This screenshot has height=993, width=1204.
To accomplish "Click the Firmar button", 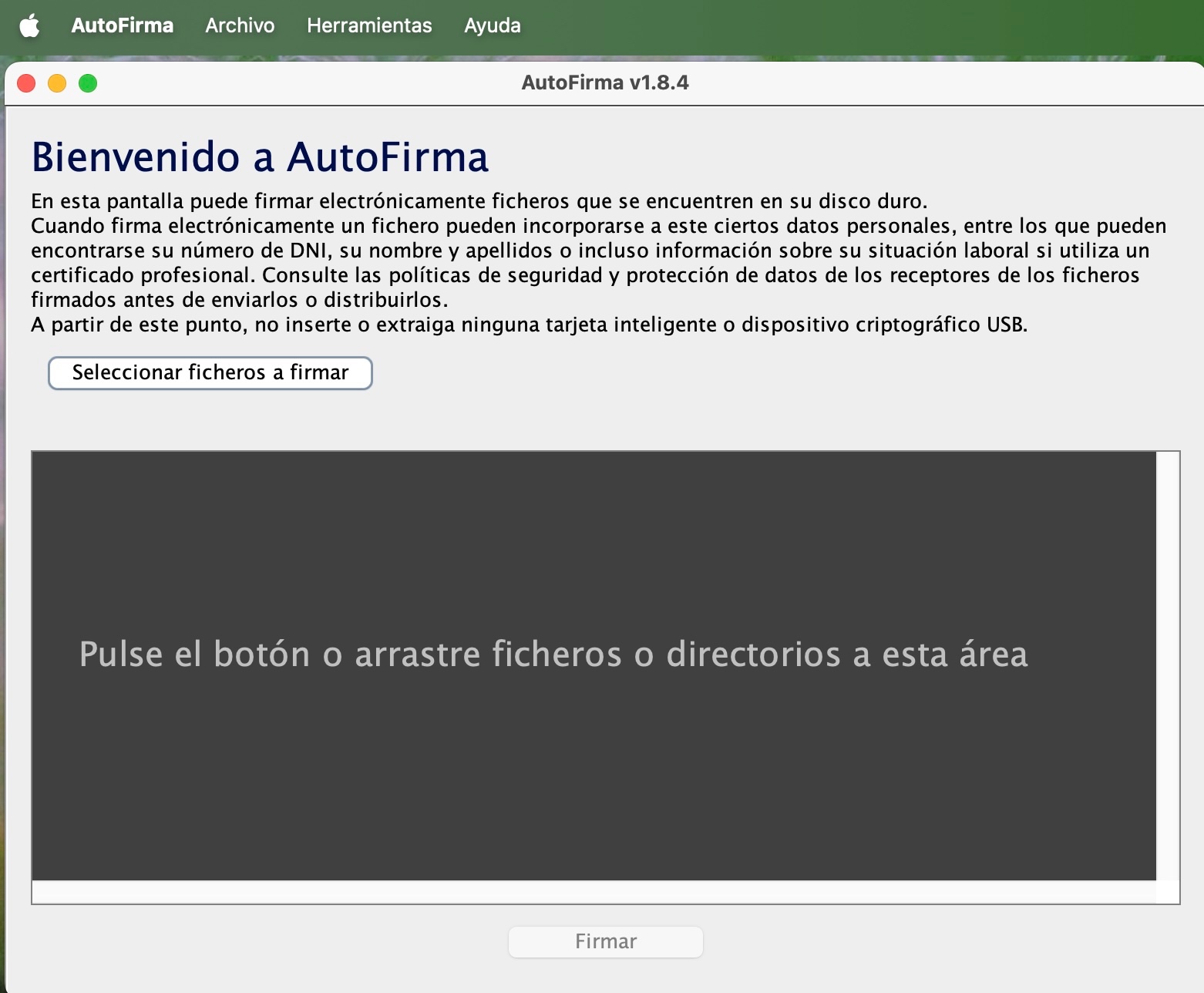I will click(606, 941).
